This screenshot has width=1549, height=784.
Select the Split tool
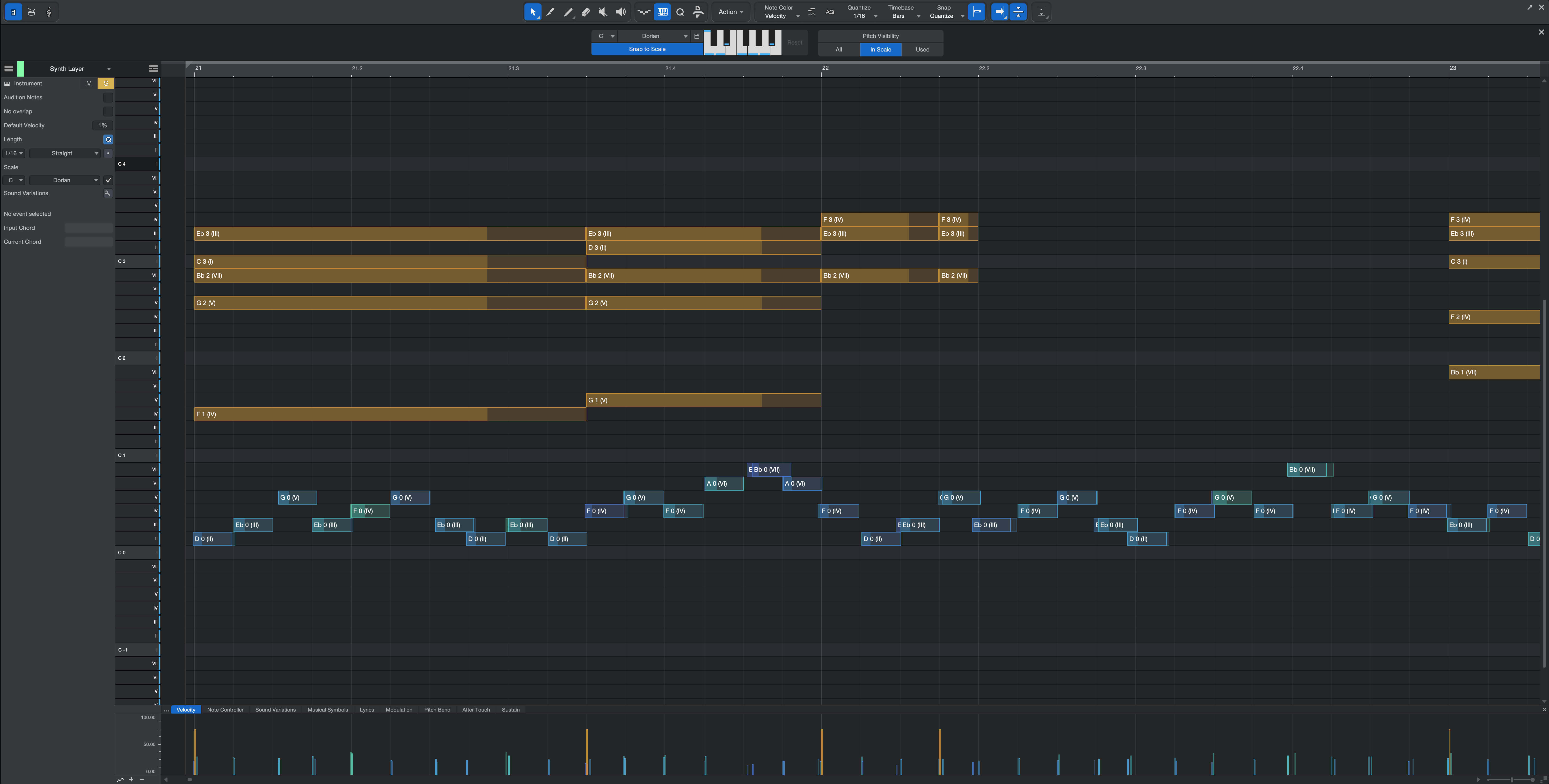[550, 12]
